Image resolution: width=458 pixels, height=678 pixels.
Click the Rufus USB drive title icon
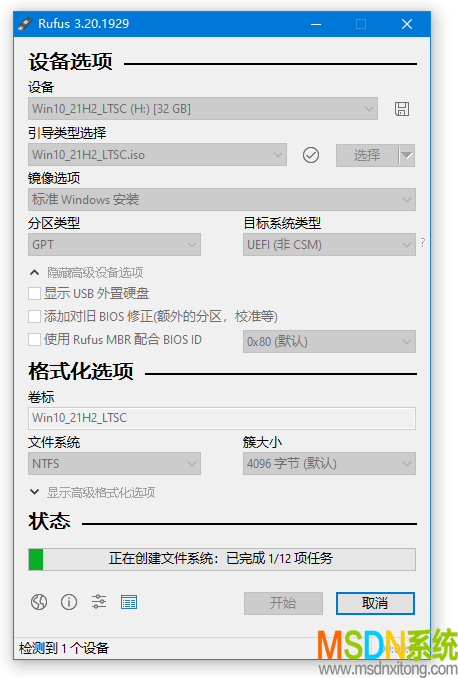(x=25, y=24)
